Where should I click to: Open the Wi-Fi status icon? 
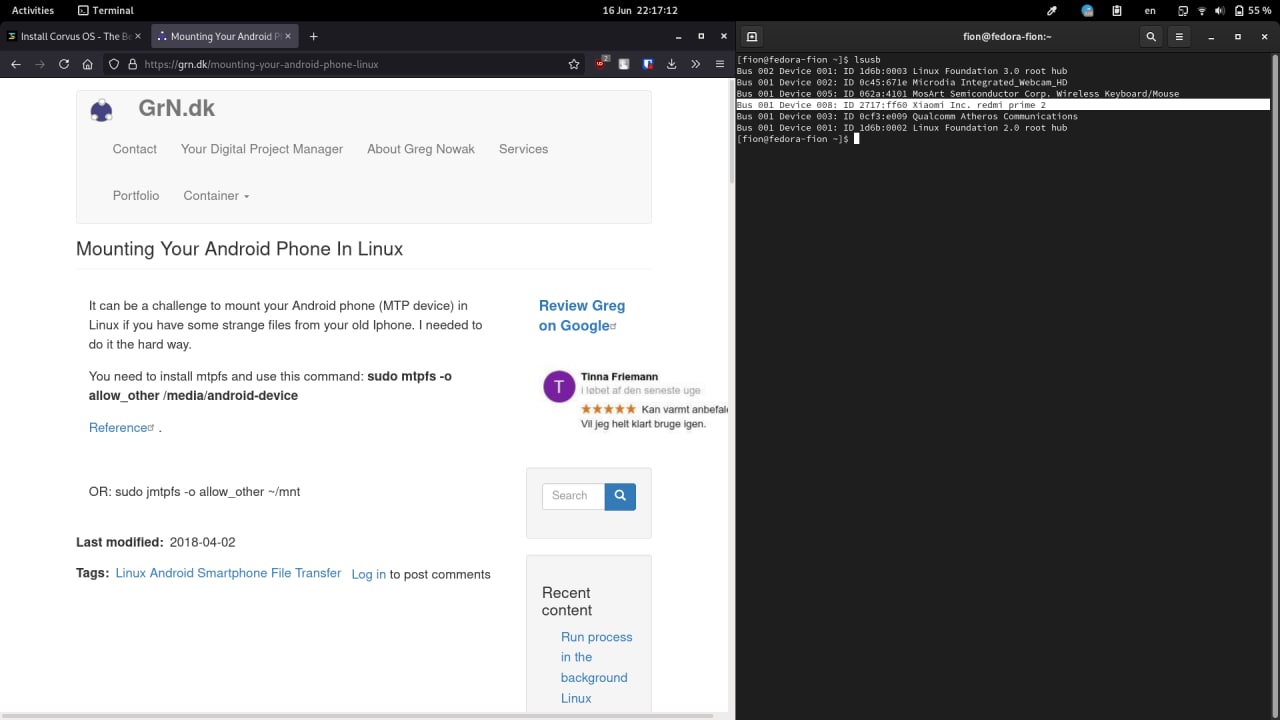coord(1202,10)
